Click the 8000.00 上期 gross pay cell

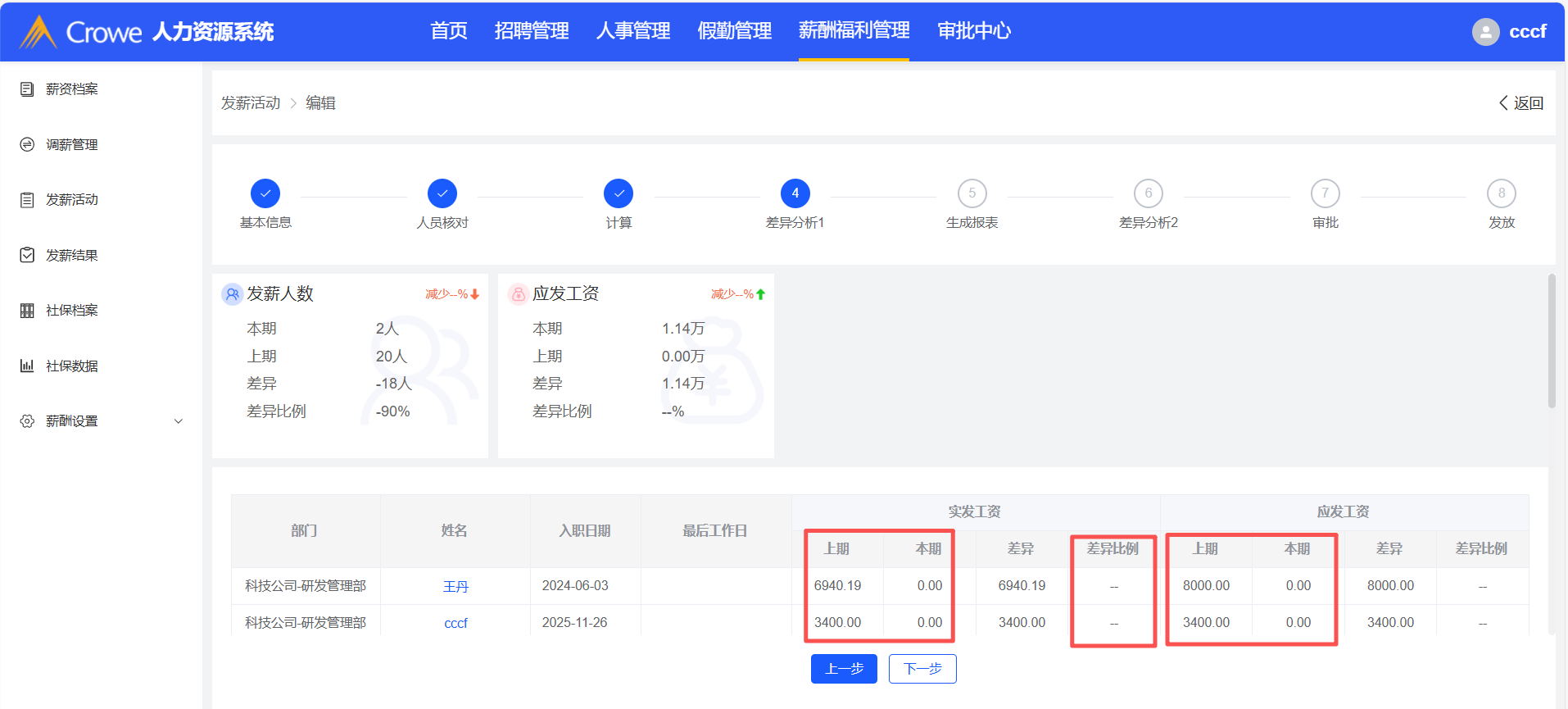pos(1206,586)
